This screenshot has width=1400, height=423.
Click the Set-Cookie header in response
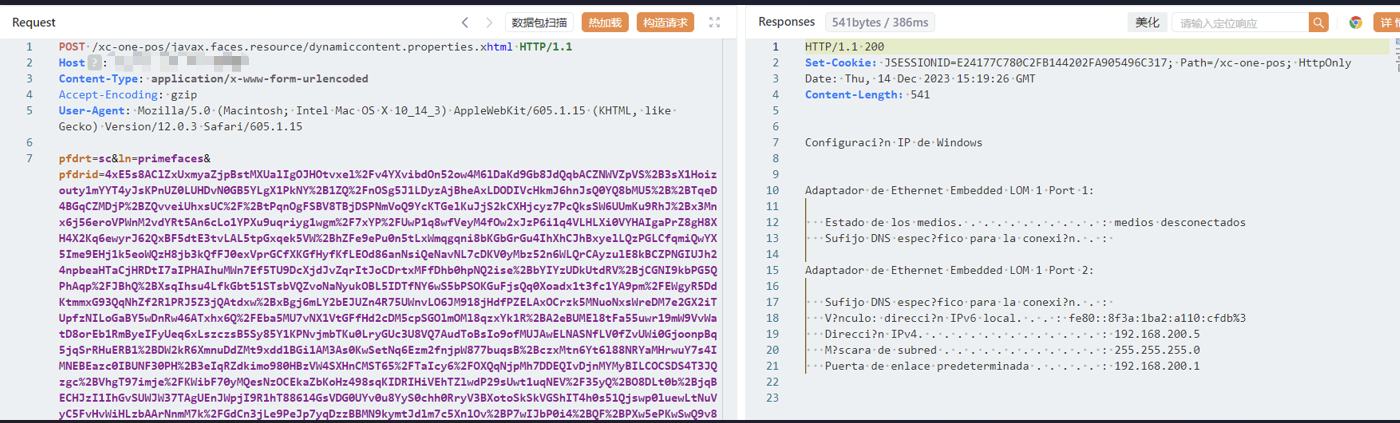click(838, 63)
